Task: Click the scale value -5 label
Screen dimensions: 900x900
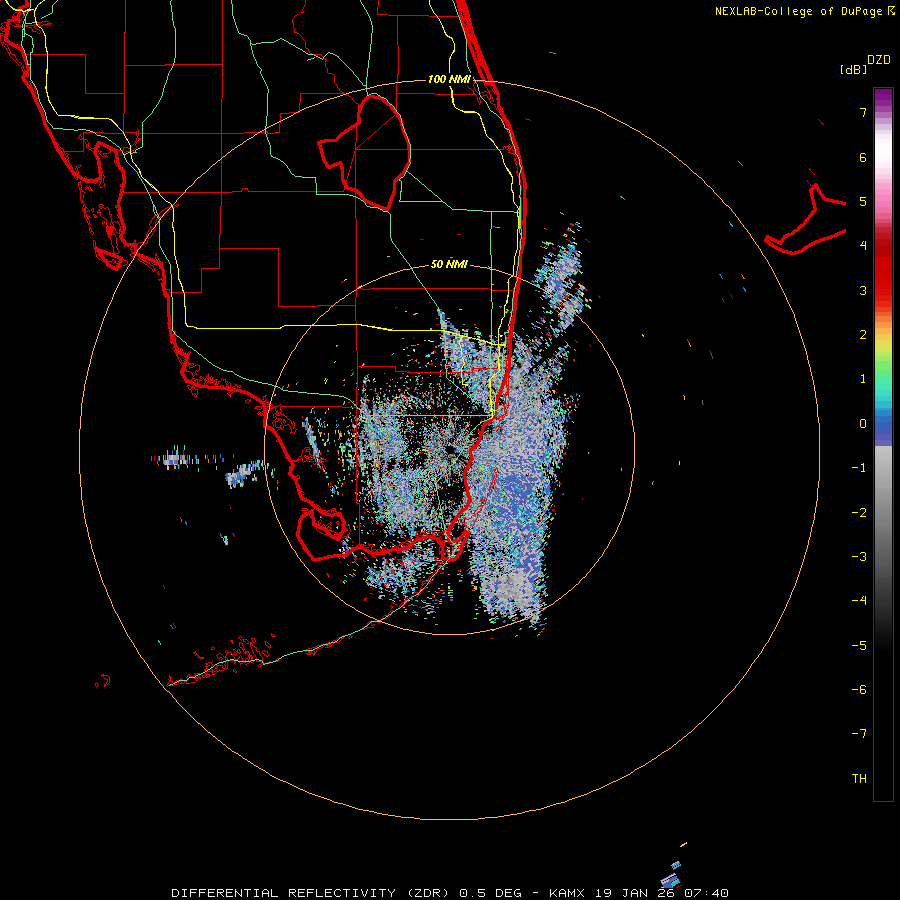Action: [x=859, y=646]
